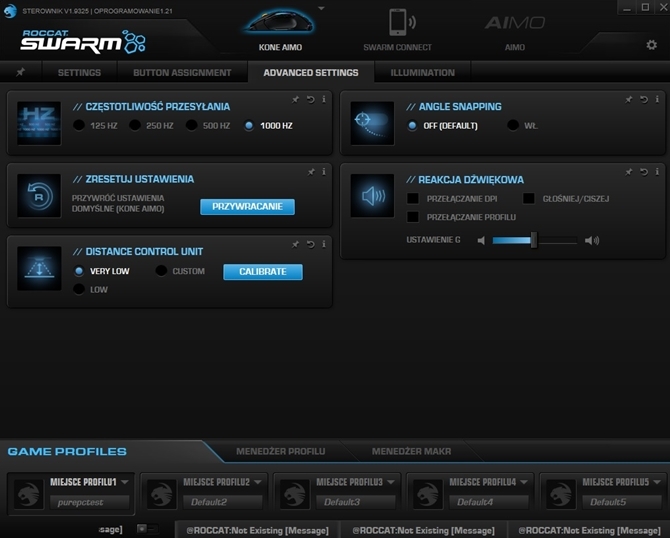Pin the Częstotliwość Przesyłania panel
This screenshot has width=670, height=538.
[x=295, y=100]
